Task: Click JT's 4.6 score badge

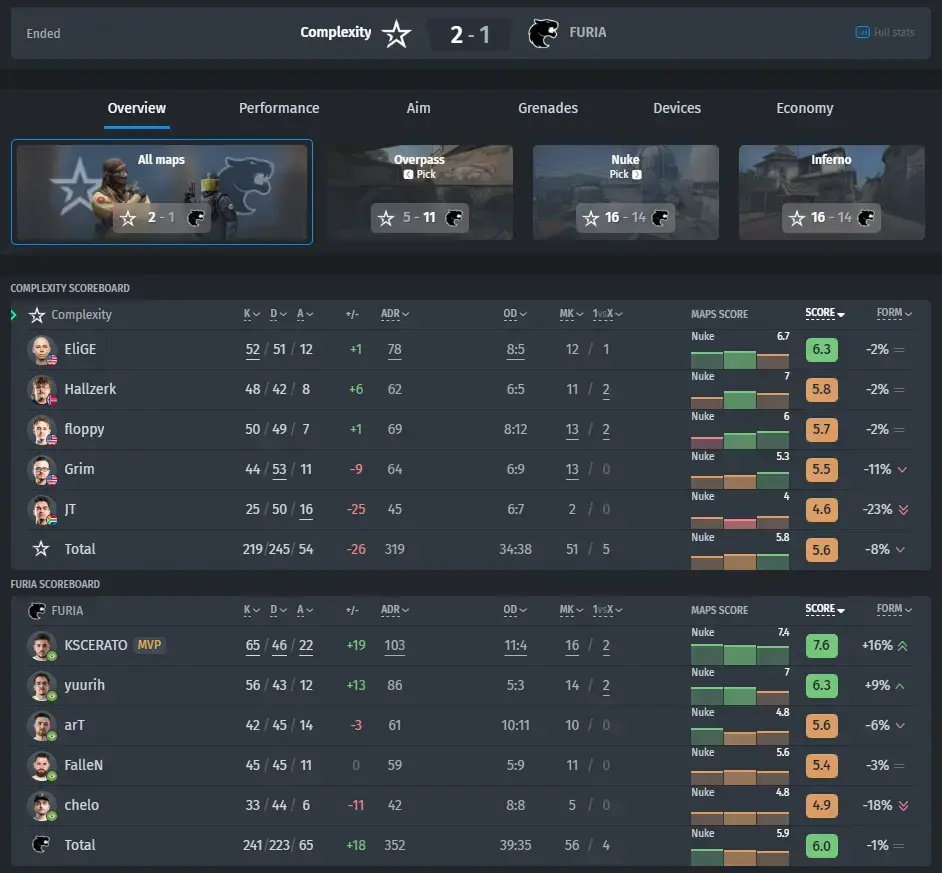Action: (x=821, y=510)
